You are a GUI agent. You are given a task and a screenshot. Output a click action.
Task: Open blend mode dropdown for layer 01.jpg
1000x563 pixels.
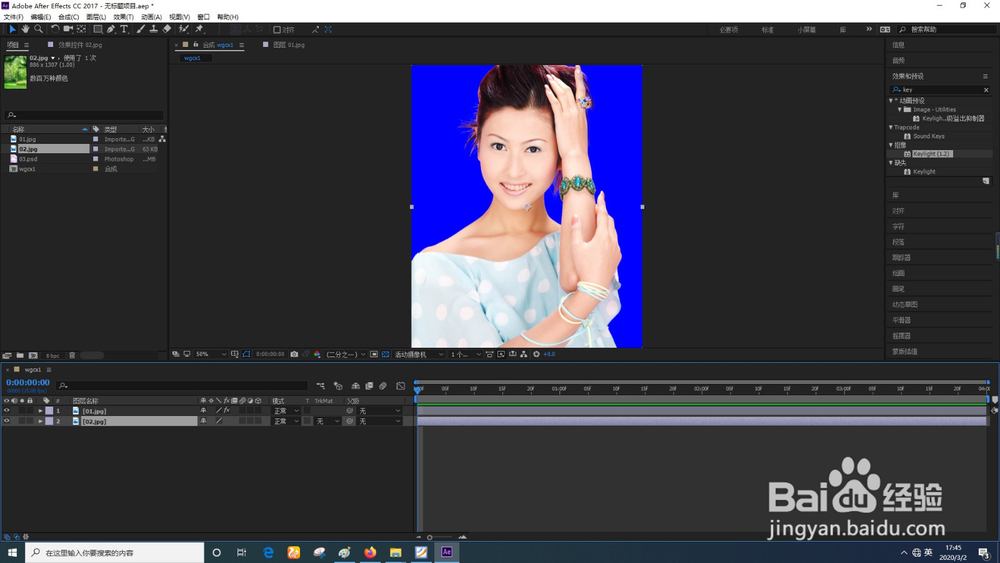286,411
